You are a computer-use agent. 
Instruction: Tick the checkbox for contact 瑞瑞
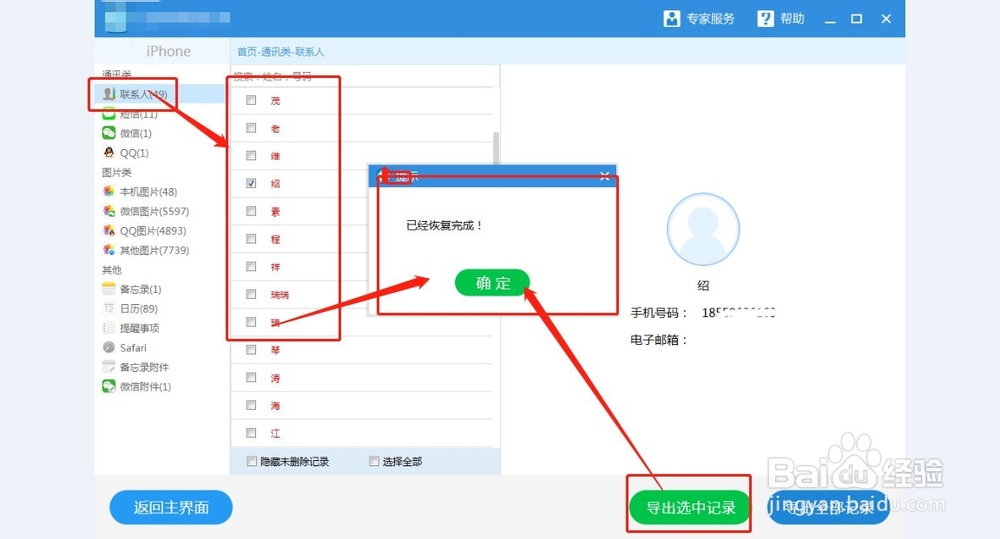click(x=251, y=294)
